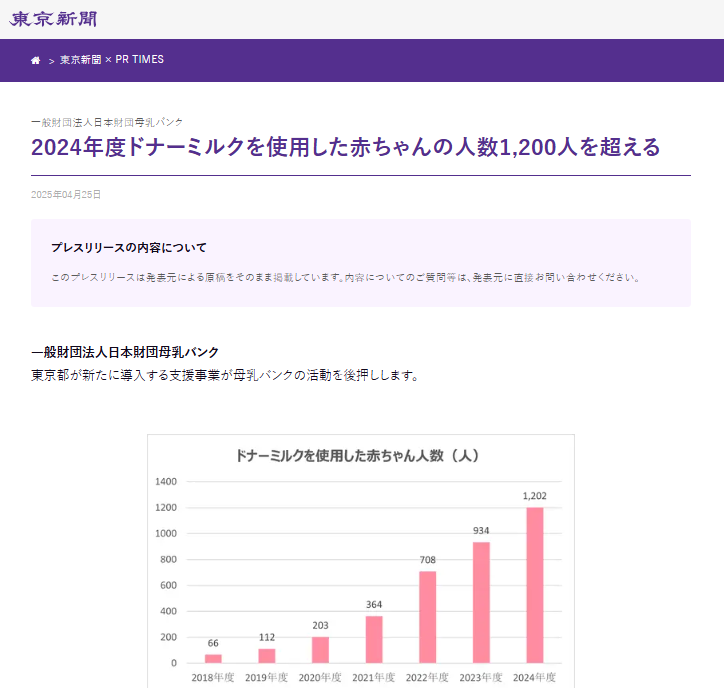Click the article headline about 2024年度ドナーミルク
Image resolution: width=724 pixels, height=688 pixels.
point(345,147)
